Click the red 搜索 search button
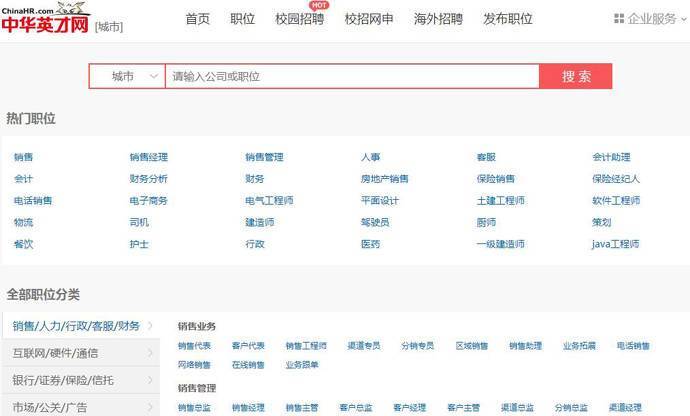Screen dimensions: 690x416 (576, 76)
